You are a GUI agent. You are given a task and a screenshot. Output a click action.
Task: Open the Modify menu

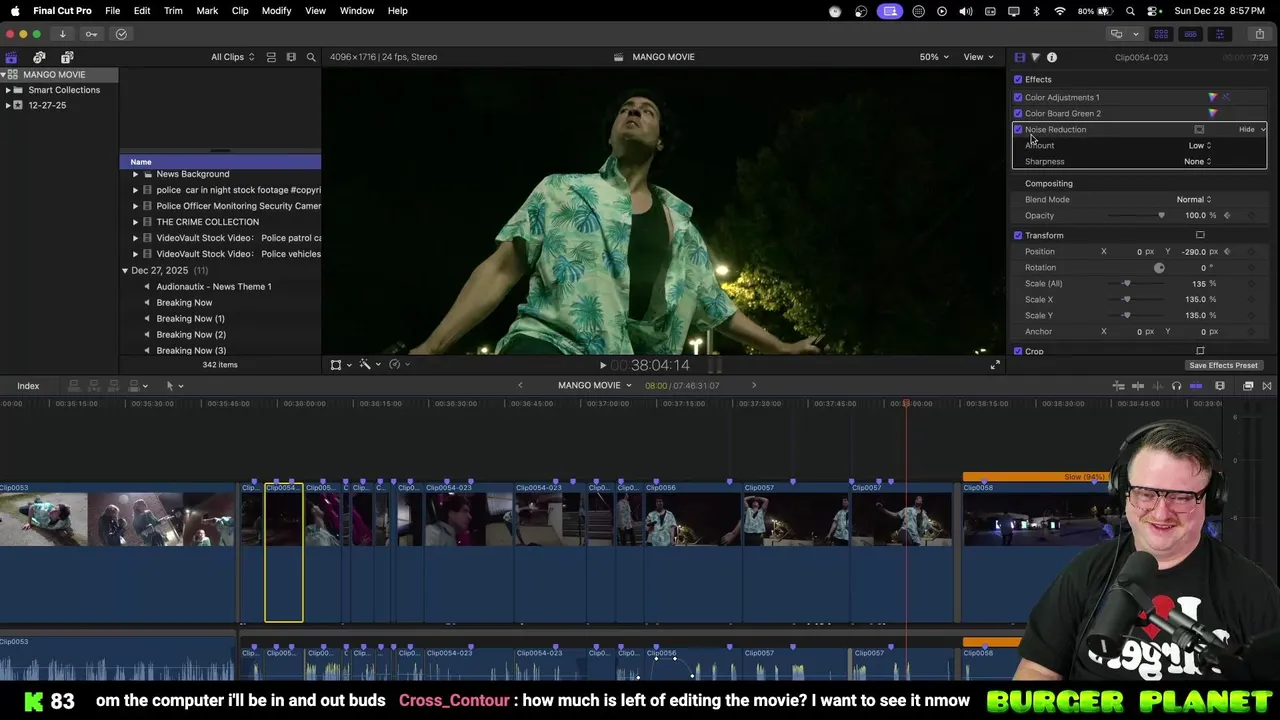(277, 11)
